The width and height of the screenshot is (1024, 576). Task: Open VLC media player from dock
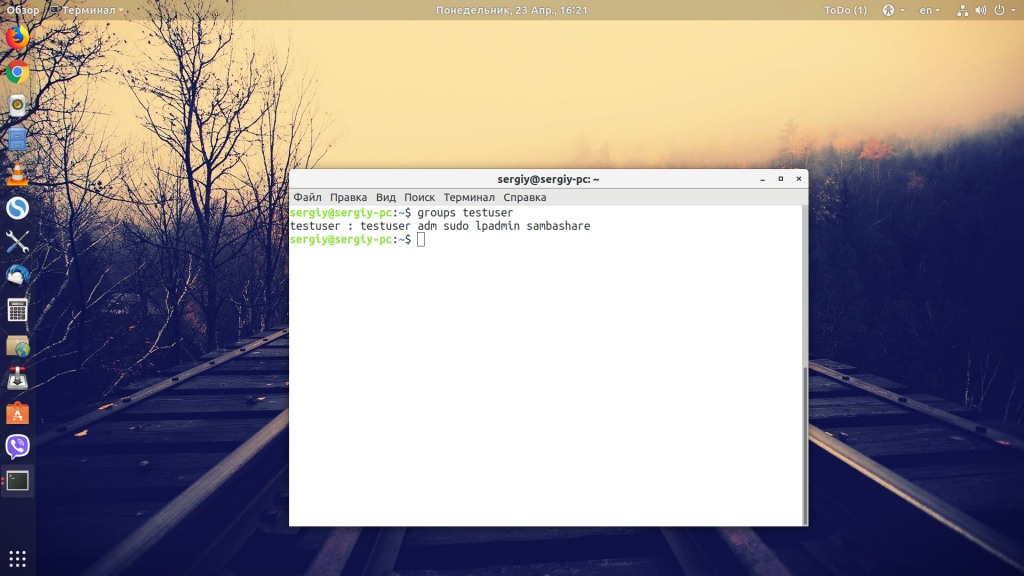(18, 174)
